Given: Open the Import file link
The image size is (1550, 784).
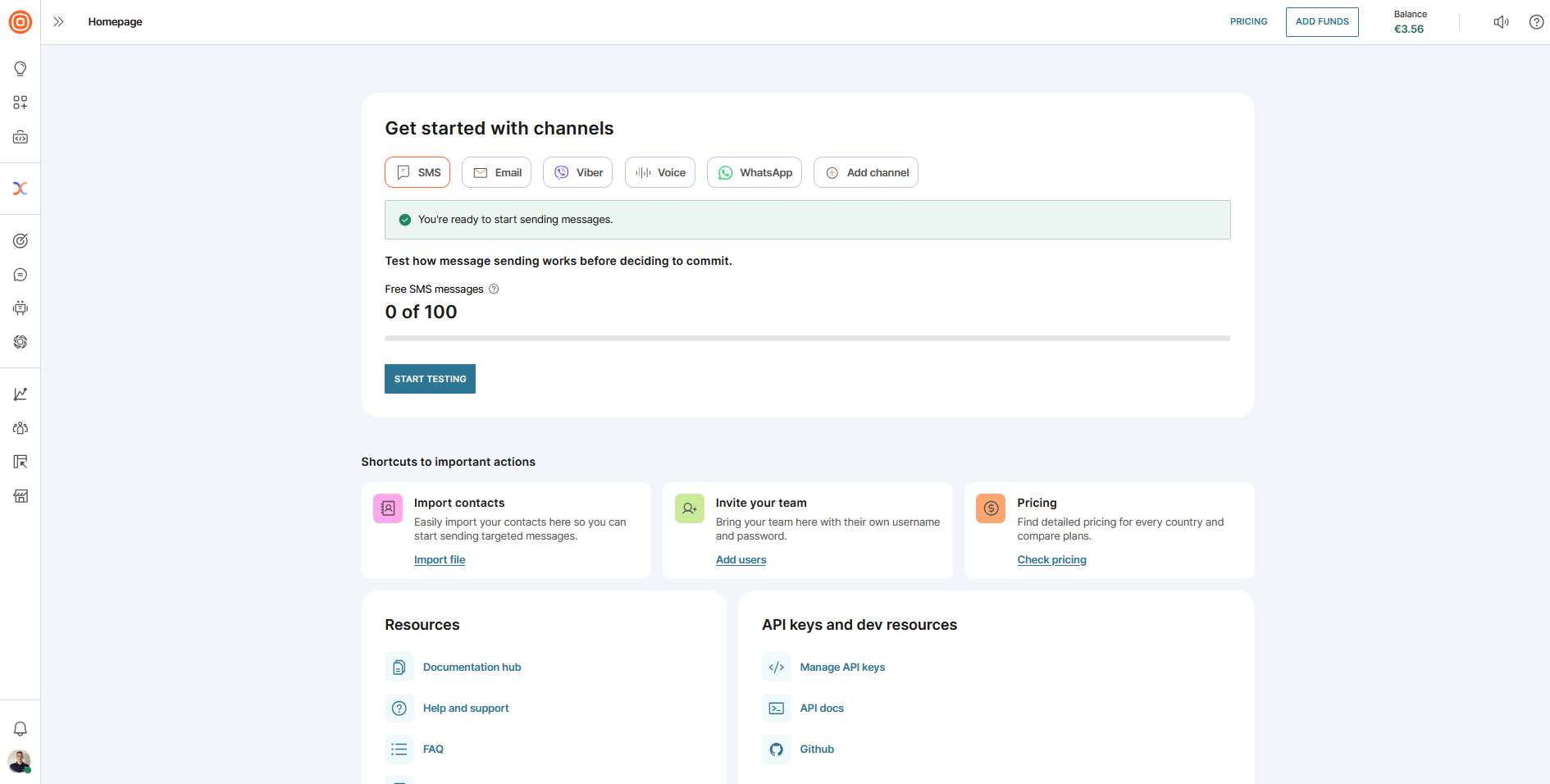Looking at the screenshot, I should coord(440,560).
